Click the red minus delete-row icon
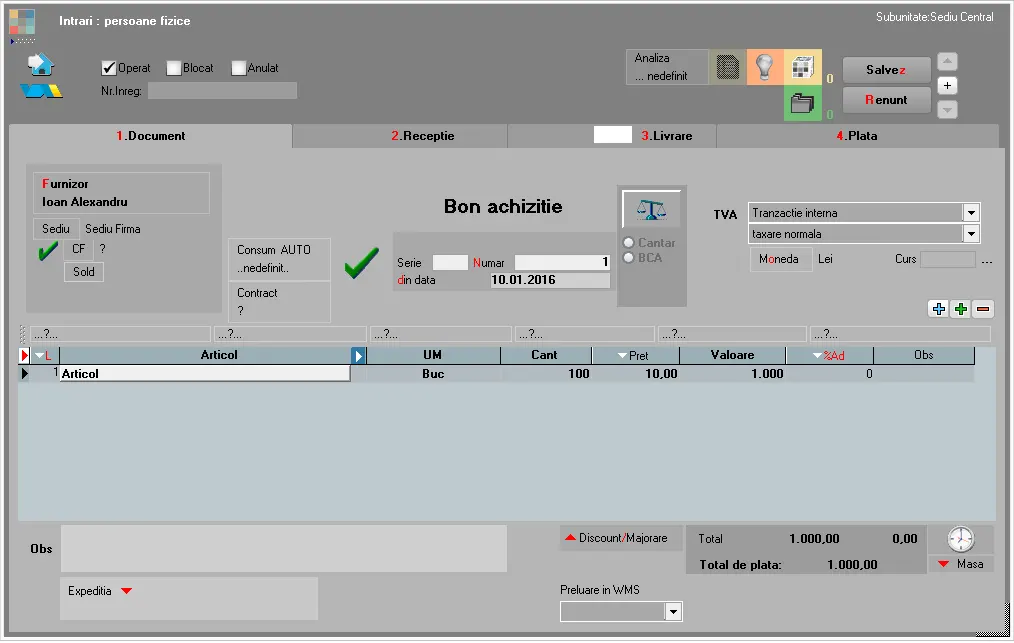Viewport: 1014px width, 643px height. click(983, 310)
